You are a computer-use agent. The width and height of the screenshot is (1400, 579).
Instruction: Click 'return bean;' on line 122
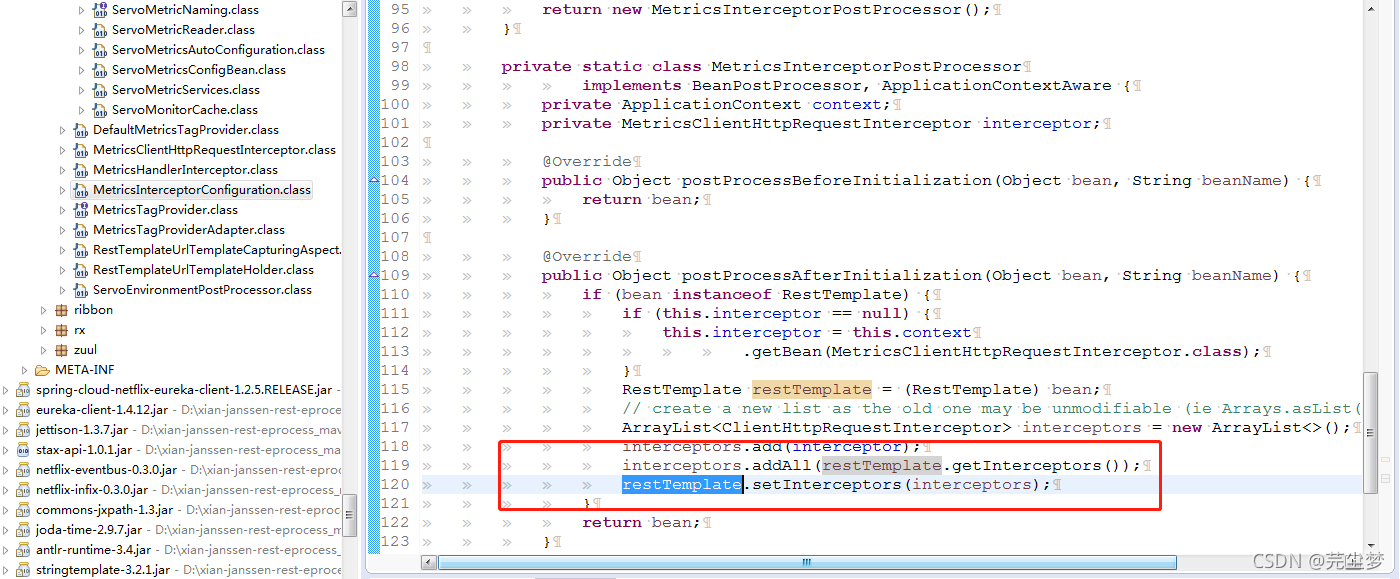[642, 523]
